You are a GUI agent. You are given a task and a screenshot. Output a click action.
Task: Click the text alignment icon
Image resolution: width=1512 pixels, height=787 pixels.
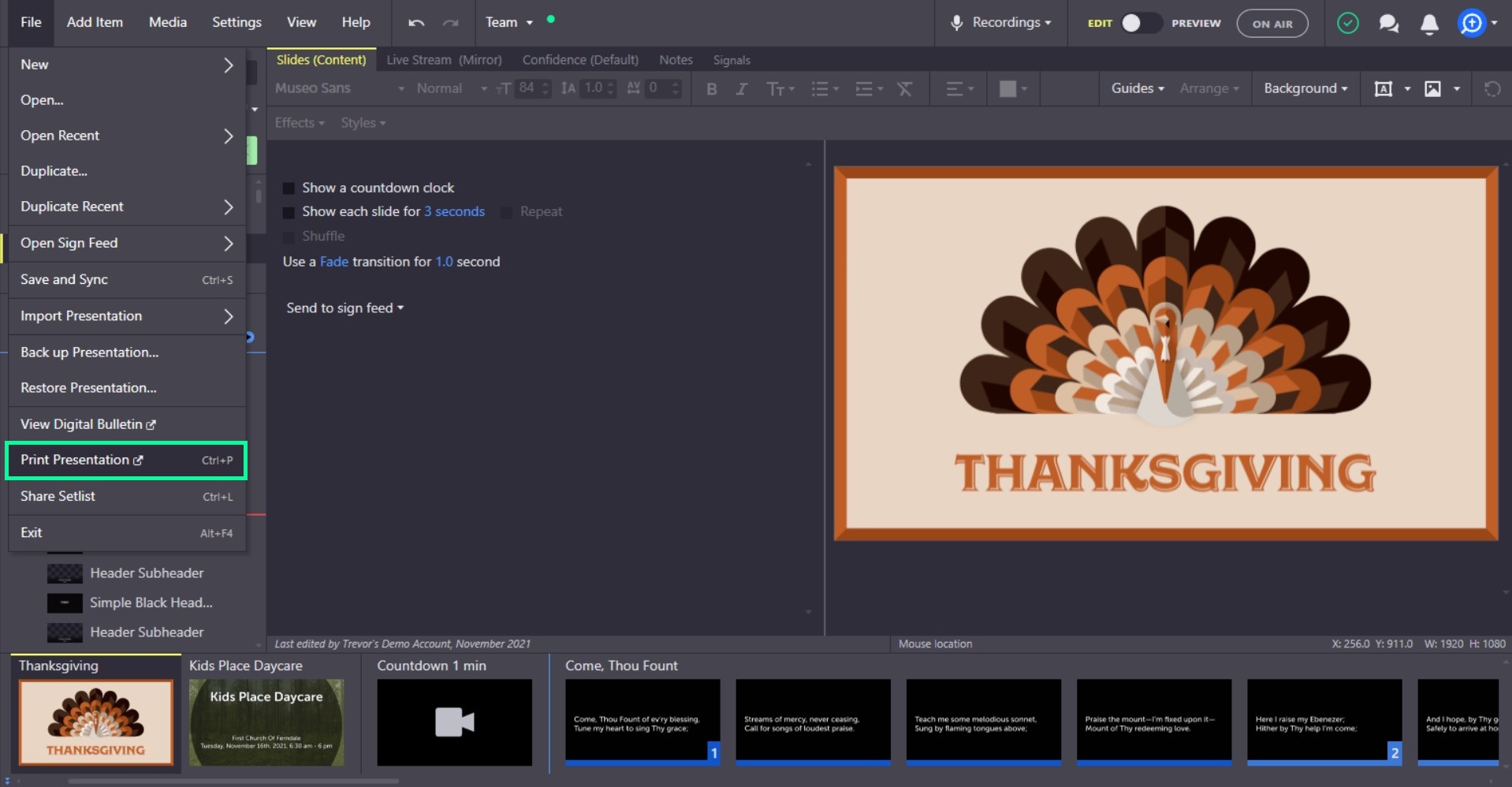pos(955,89)
